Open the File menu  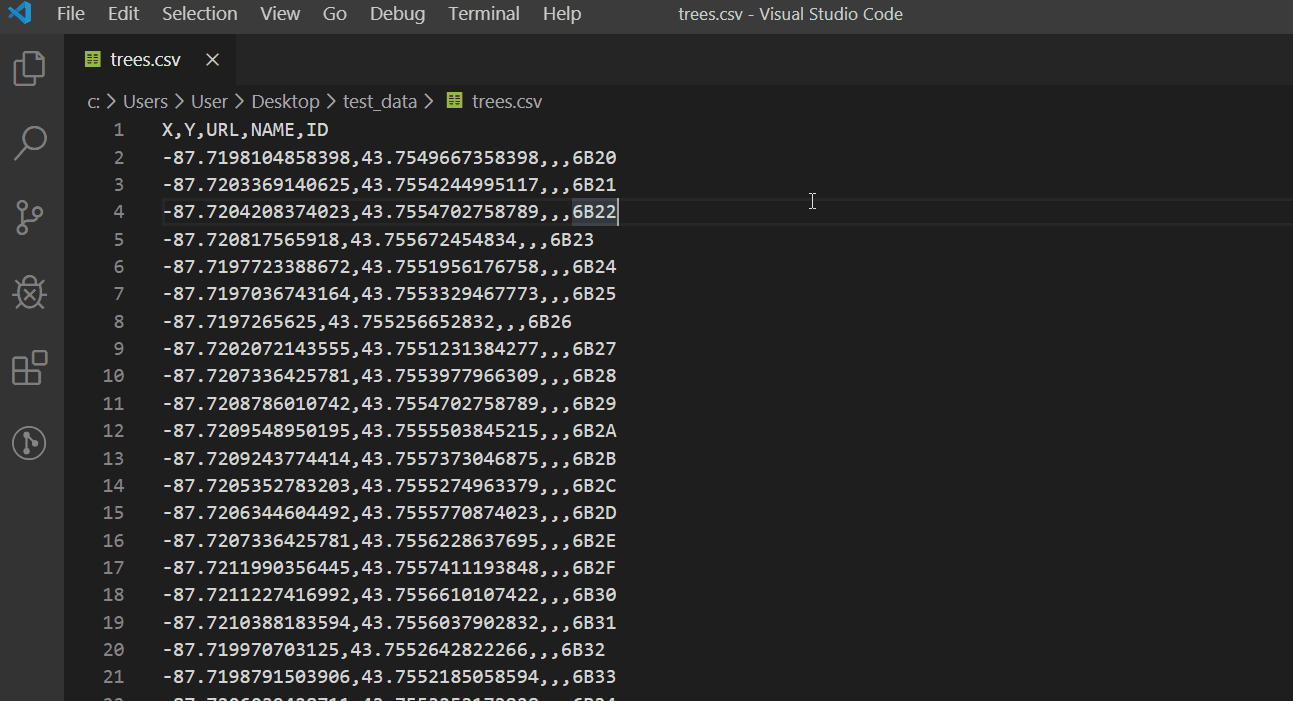71,14
